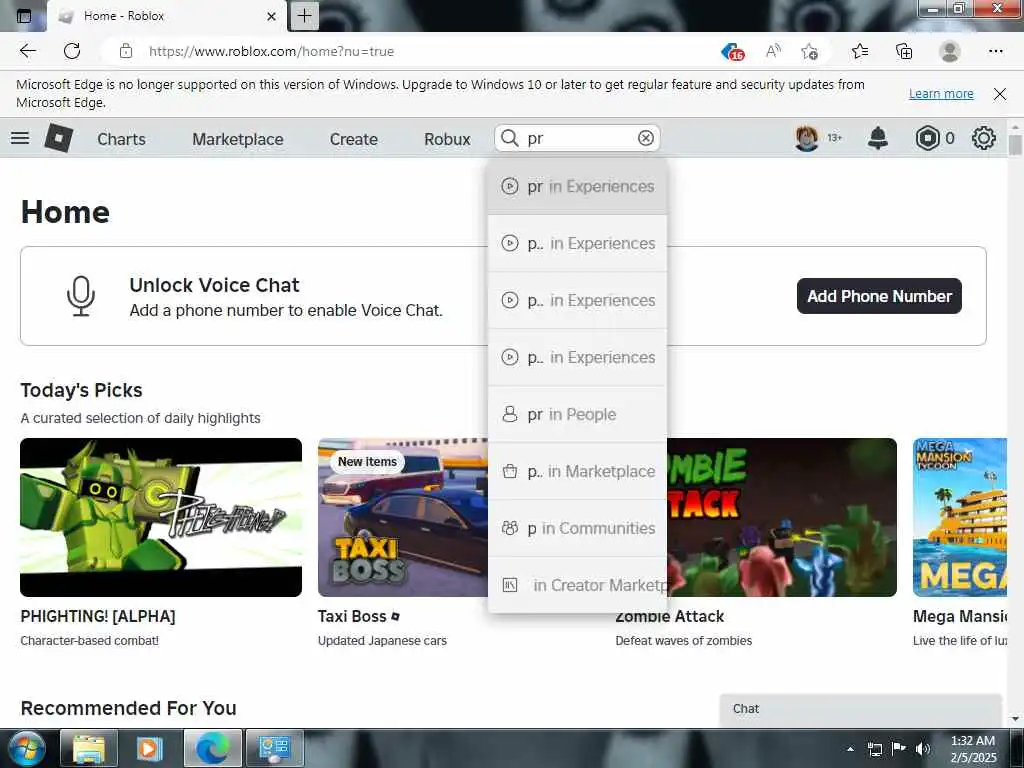Open the Mega Mansion Tycoon thumbnail
Image resolution: width=1024 pixels, height=768 pixels.
click(x=960, y=517)
